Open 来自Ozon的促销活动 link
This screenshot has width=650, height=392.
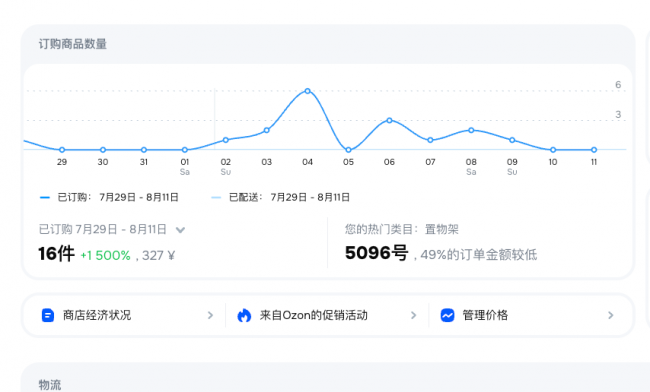pos(313,315)
